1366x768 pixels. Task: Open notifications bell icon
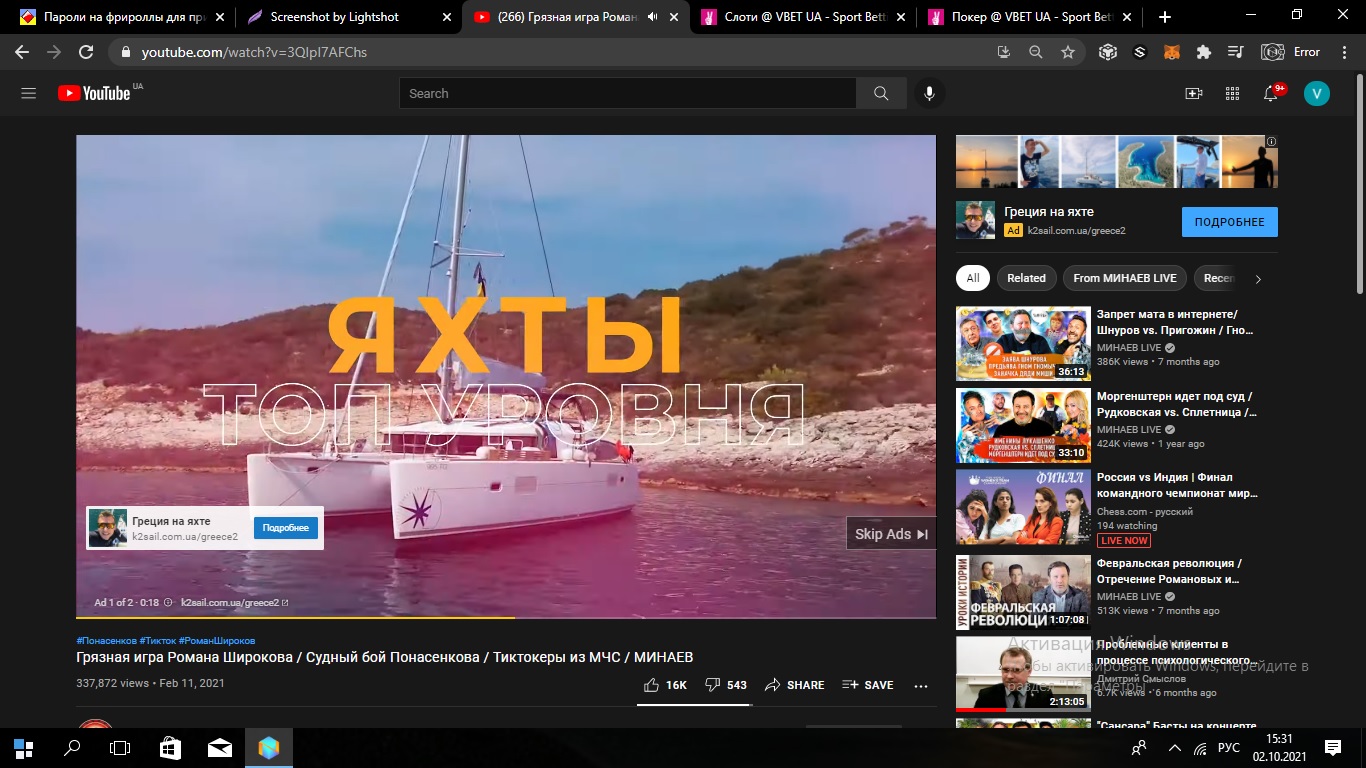(x=1271, y=93)
